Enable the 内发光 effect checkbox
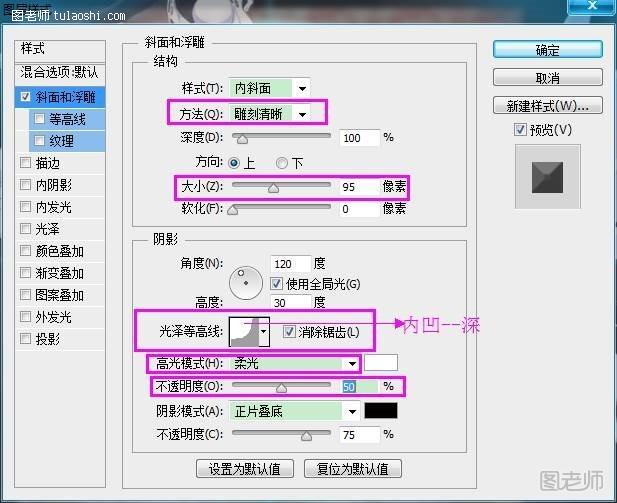The width and height of the screenshot is (617, 503). click(26, 206)
